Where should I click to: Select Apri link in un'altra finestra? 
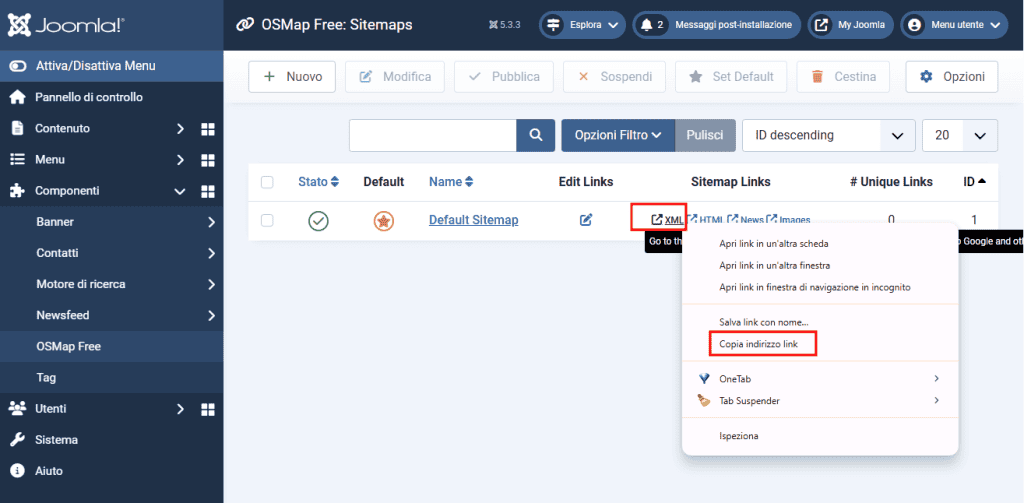pos(774,265)
